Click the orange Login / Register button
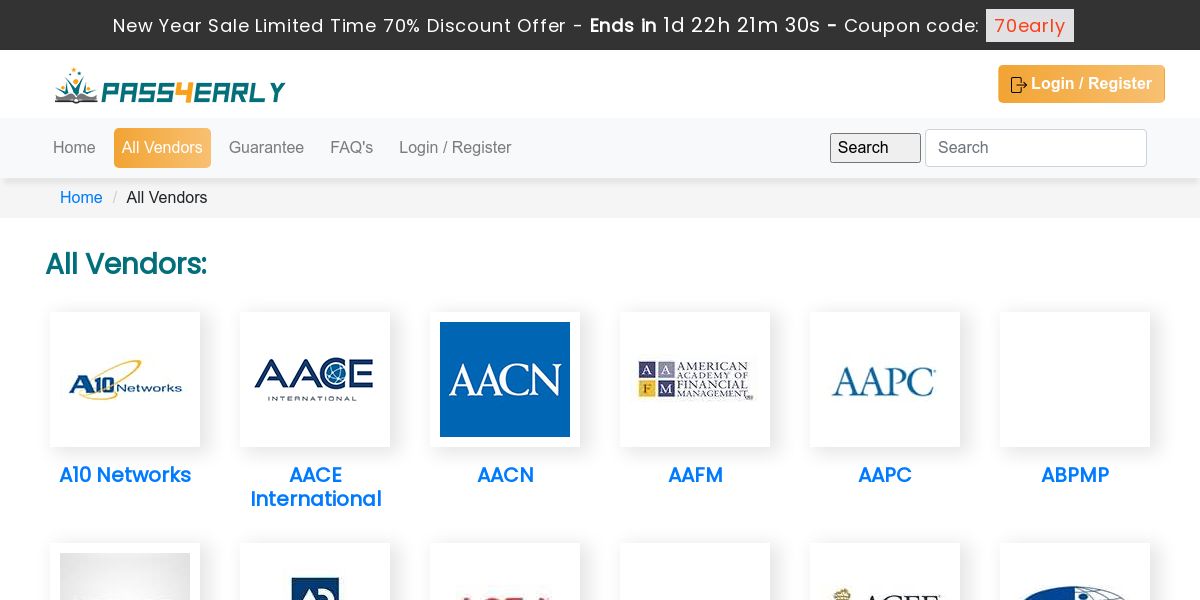This screenshot has width=1200, height=600. click(x=1081, y=84)
